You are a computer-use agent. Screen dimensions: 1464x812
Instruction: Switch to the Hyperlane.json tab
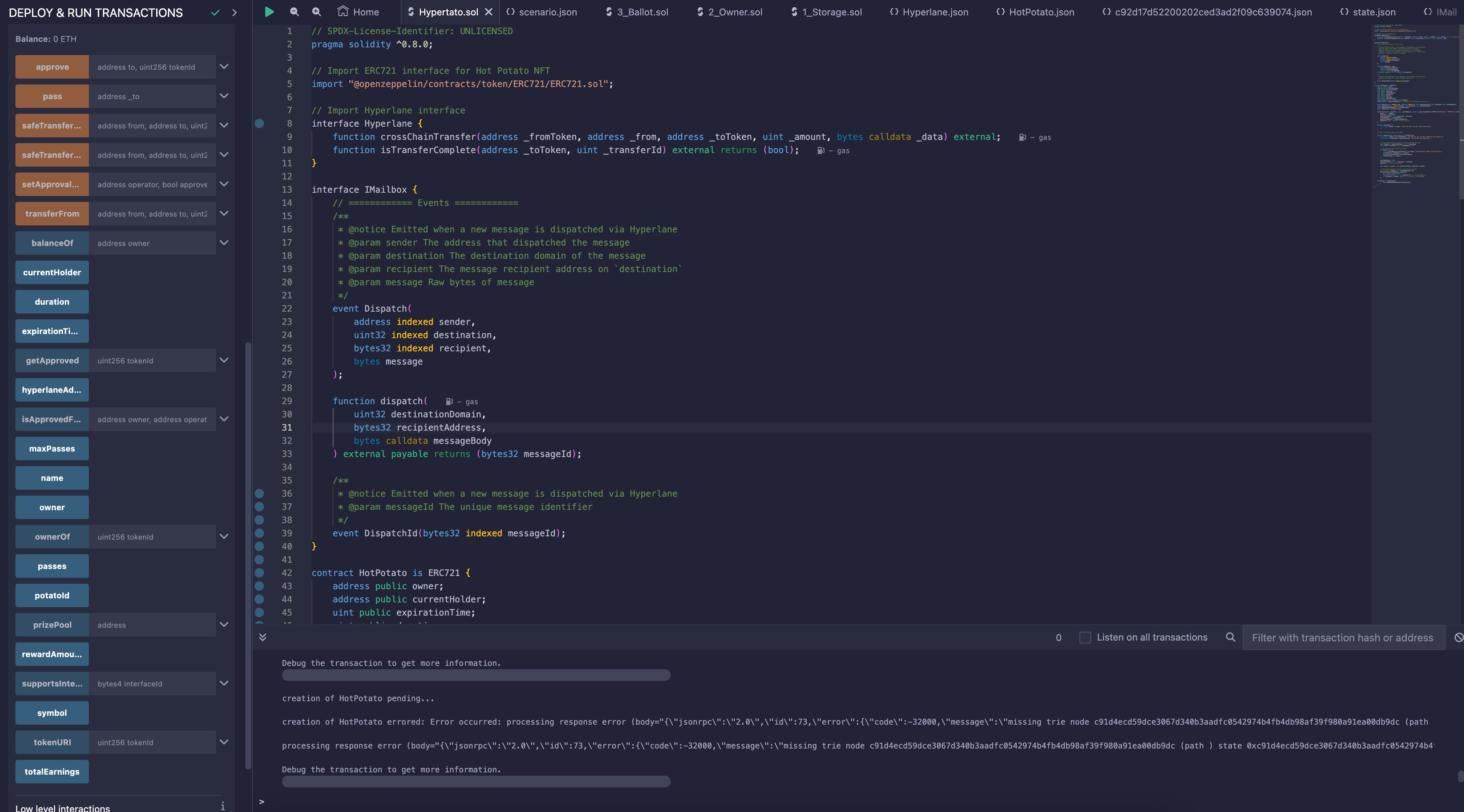[929, 12]
